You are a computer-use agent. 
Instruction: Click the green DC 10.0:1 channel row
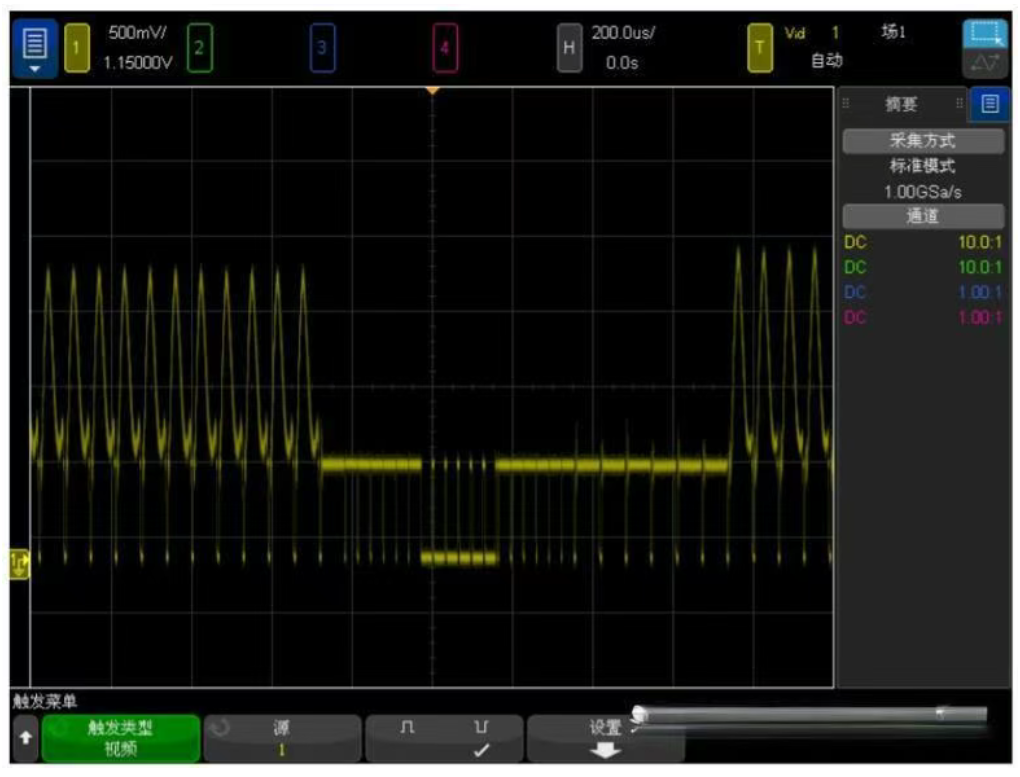tap(923, 267)
